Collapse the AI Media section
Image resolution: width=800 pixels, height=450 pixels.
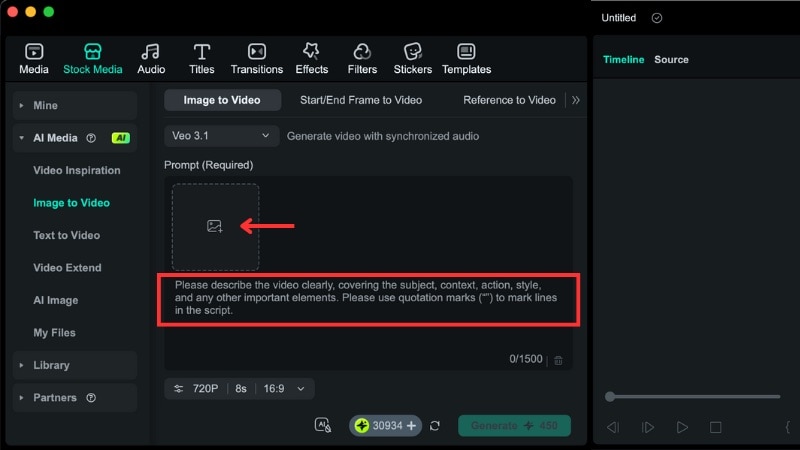pyautogui.click(x=21, y=138)
